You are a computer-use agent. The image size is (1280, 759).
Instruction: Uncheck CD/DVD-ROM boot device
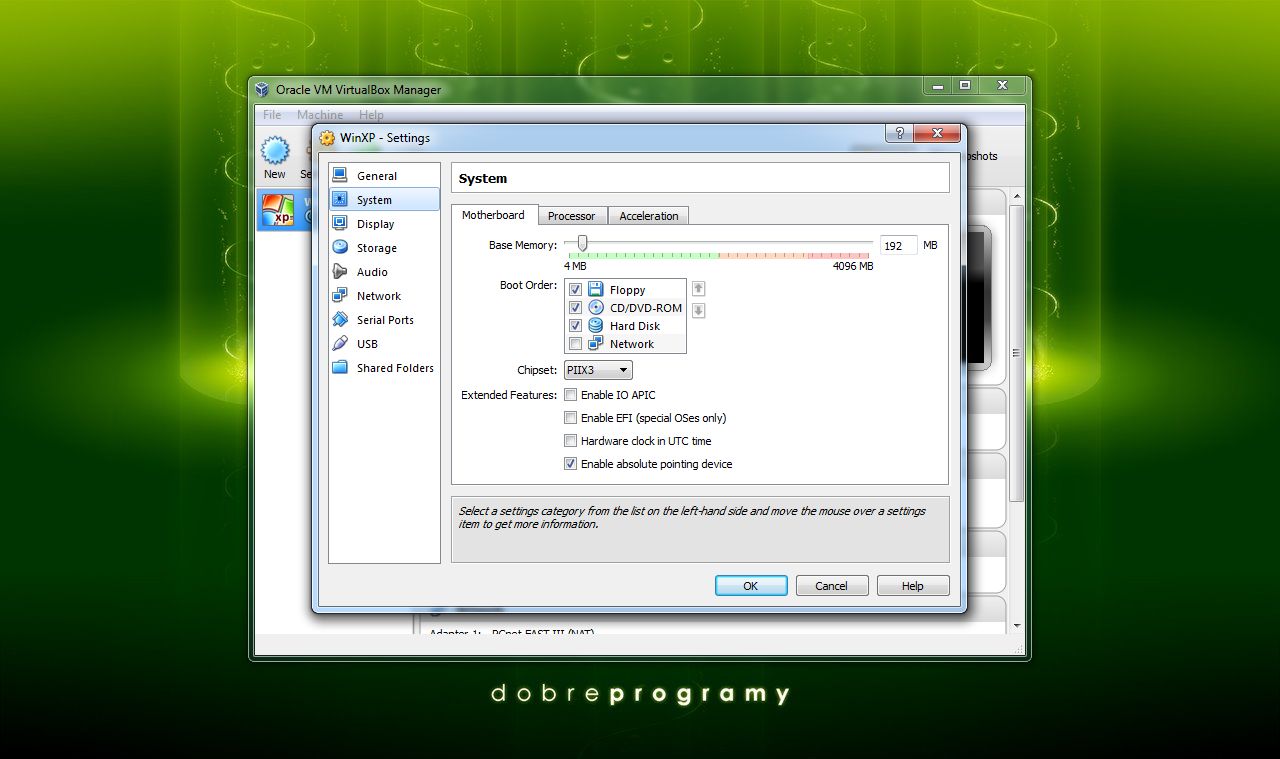(x=575, y=308)
